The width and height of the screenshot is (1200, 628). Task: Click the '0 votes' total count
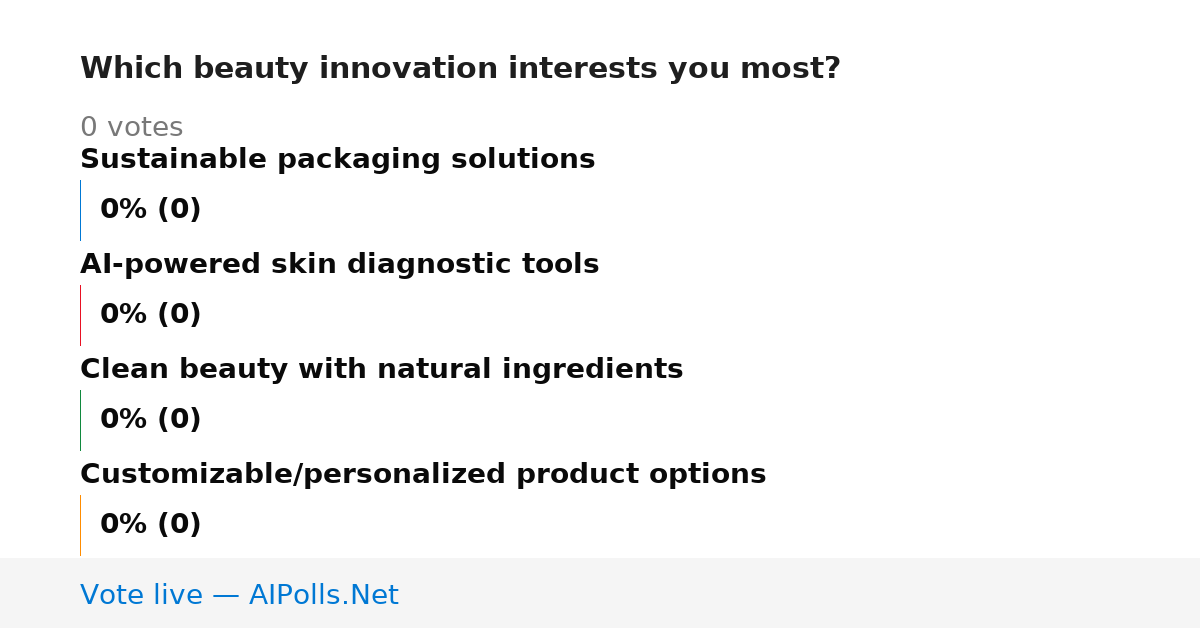pyautogui.click(x=131, y=128)
